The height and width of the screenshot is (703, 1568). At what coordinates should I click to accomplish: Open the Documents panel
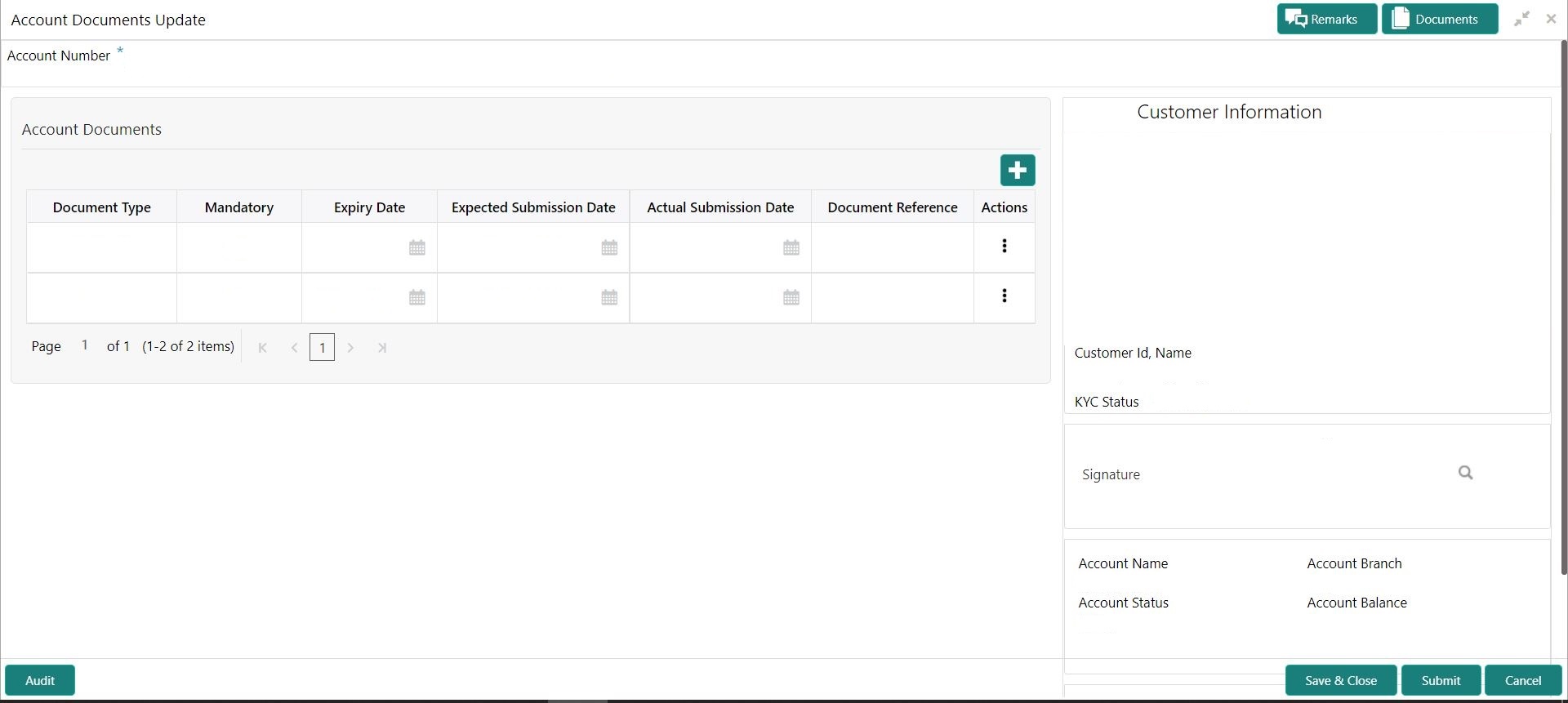[x=1439, y=19]
